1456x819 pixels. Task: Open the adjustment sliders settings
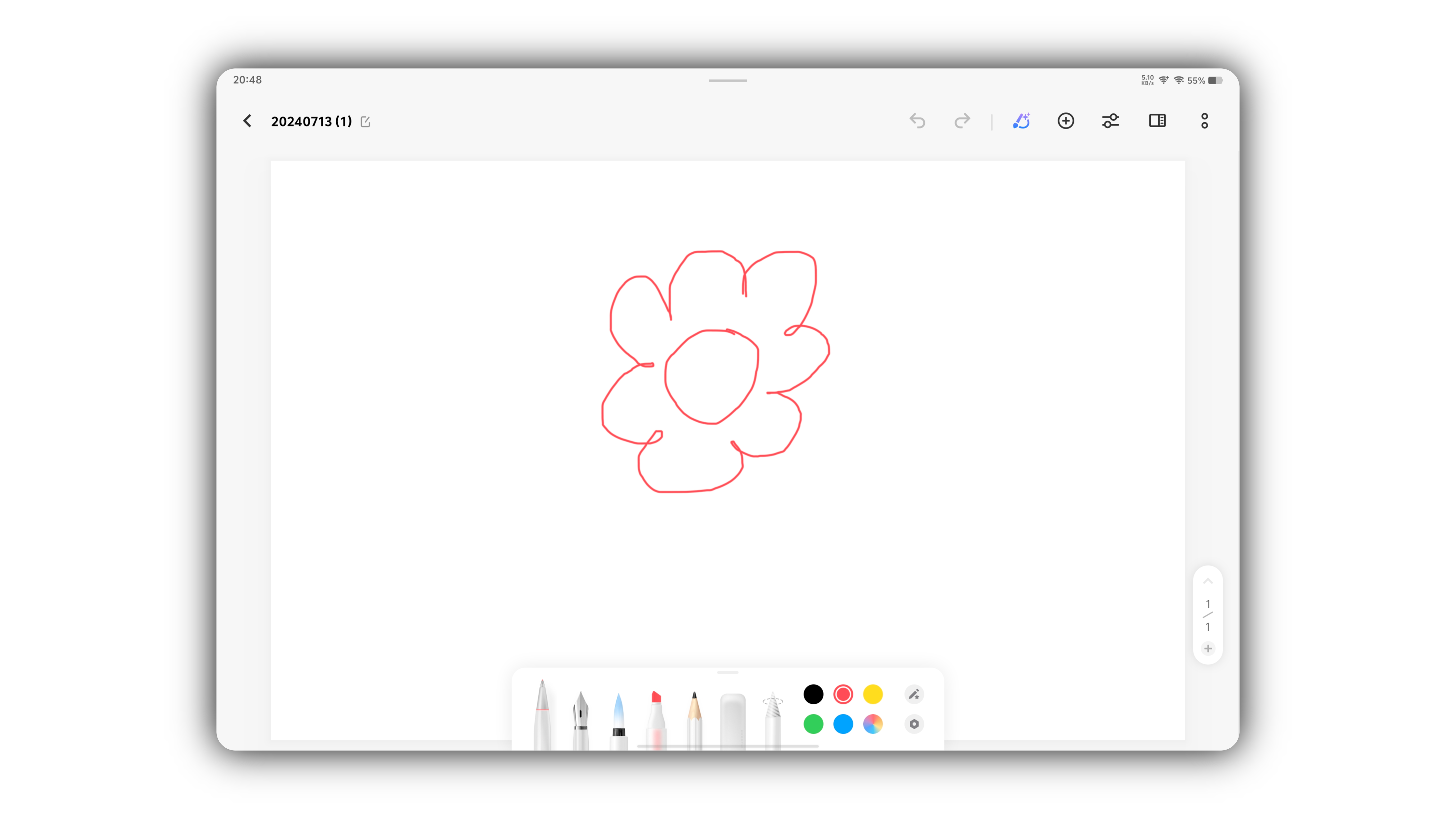pos(1110,121)
